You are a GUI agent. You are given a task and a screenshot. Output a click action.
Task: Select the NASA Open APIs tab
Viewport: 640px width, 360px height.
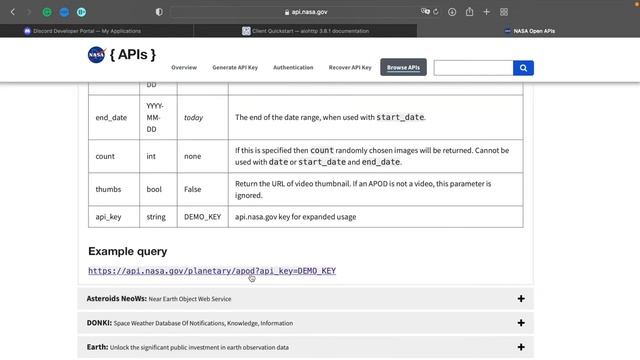pos(529,31)
